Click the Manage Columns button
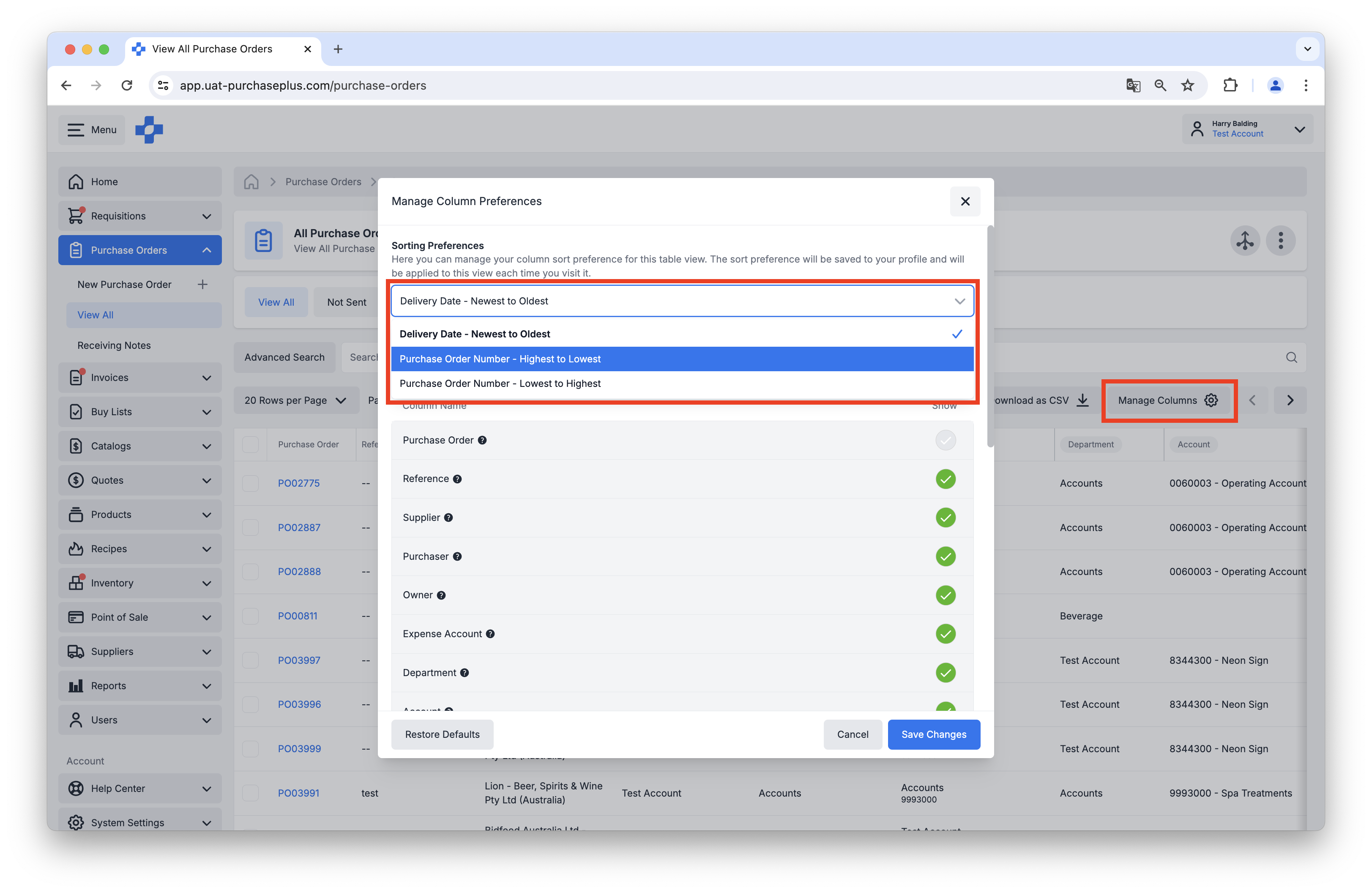The image size is (1372, 893). pos(1168,400)
